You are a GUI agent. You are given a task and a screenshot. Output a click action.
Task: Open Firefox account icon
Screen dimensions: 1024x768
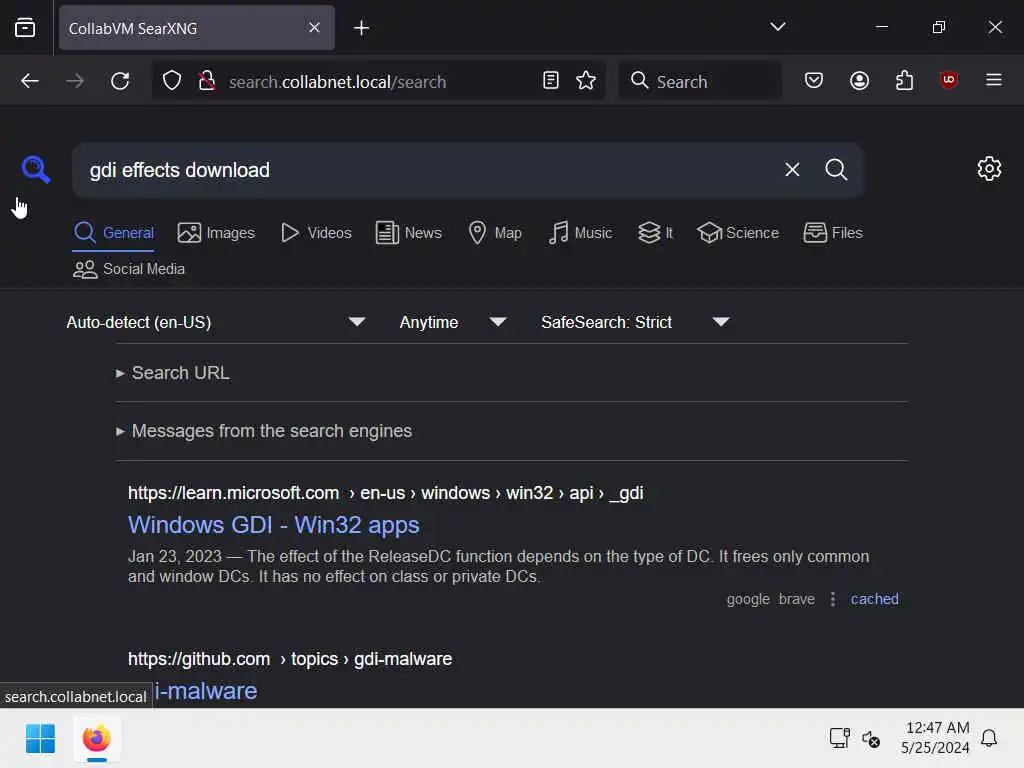point(859,80)
